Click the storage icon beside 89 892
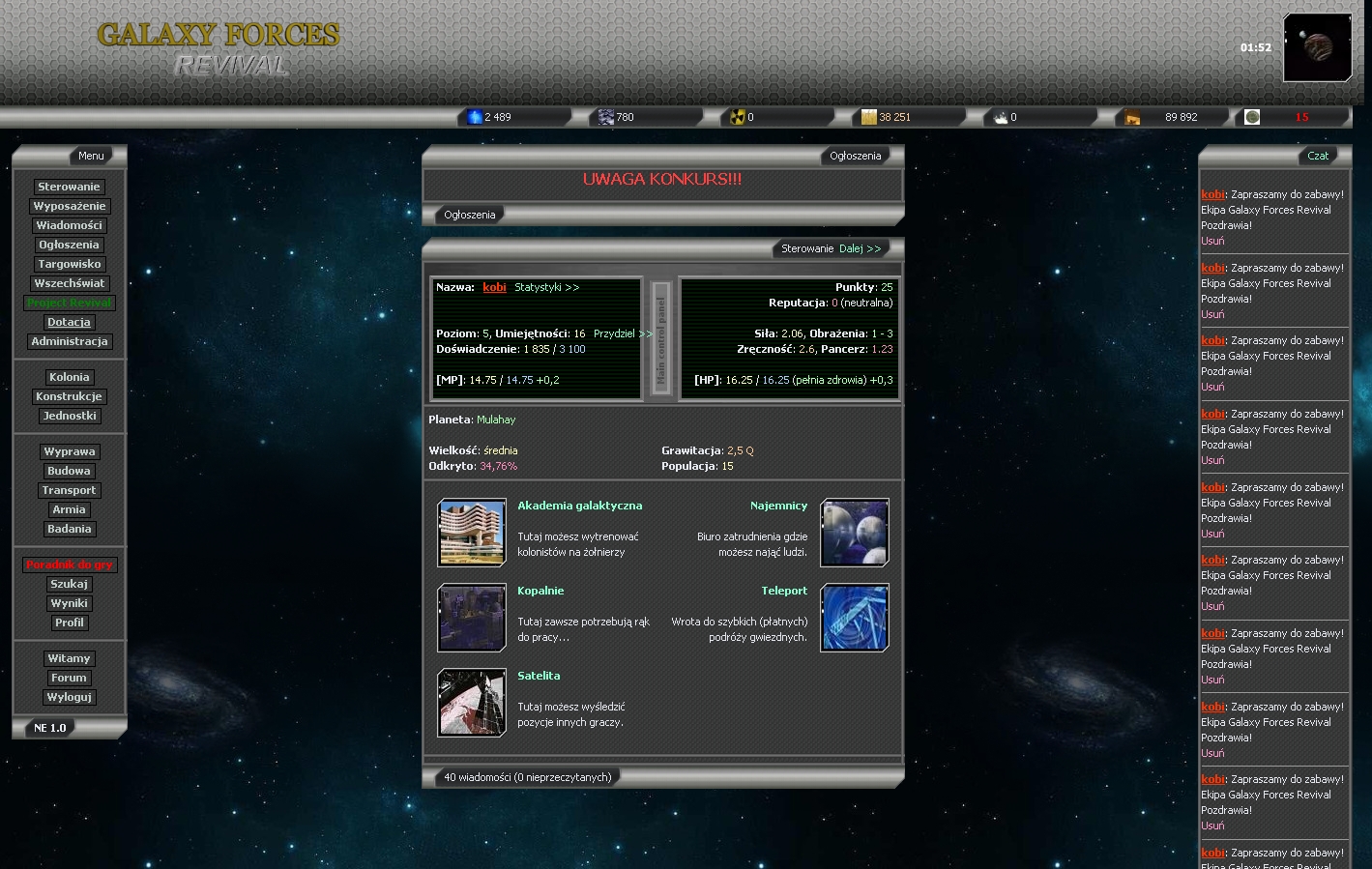This screenshot has height=869, width=1372. pos(1132,117)
